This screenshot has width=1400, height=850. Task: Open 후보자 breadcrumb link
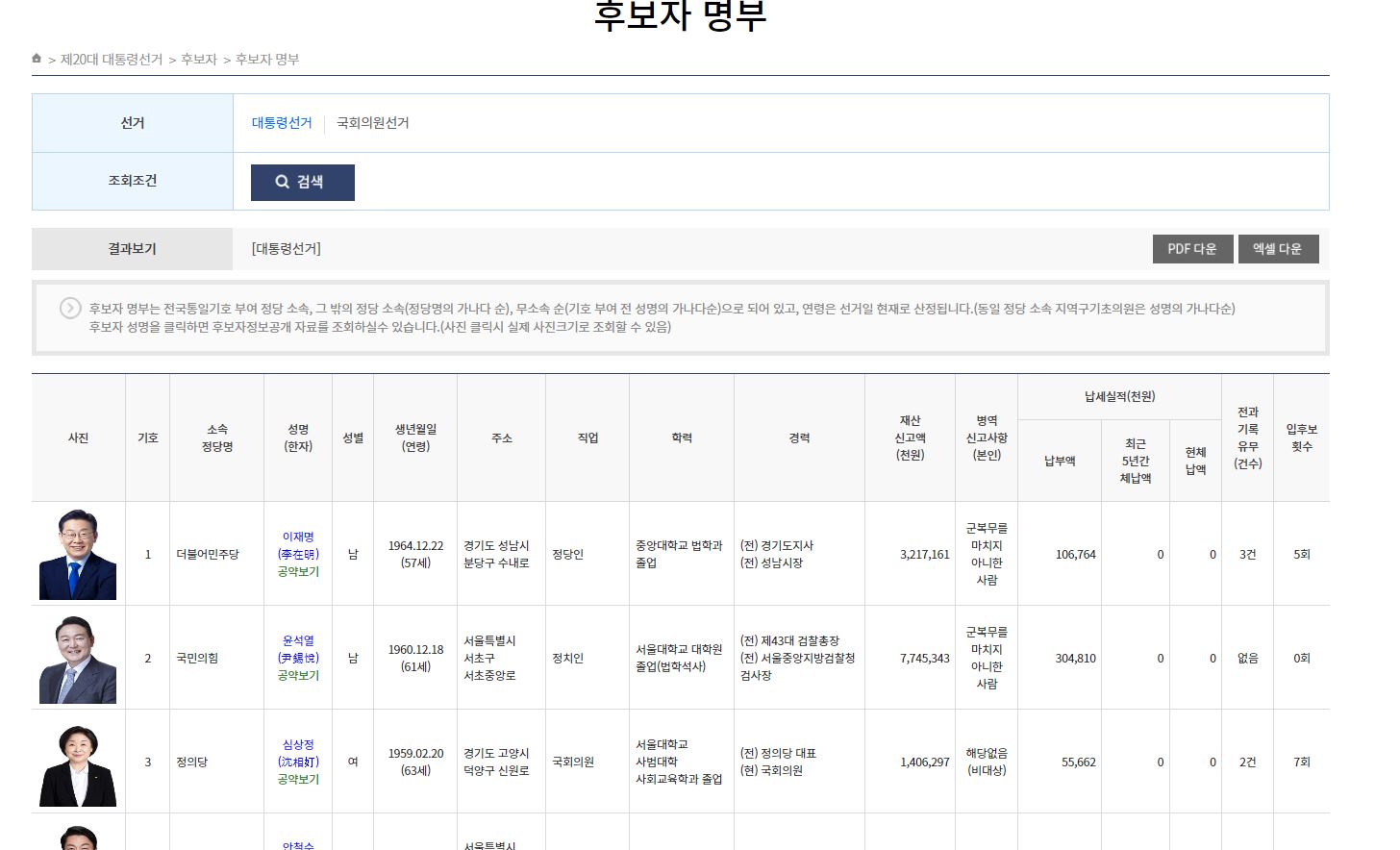199,60
